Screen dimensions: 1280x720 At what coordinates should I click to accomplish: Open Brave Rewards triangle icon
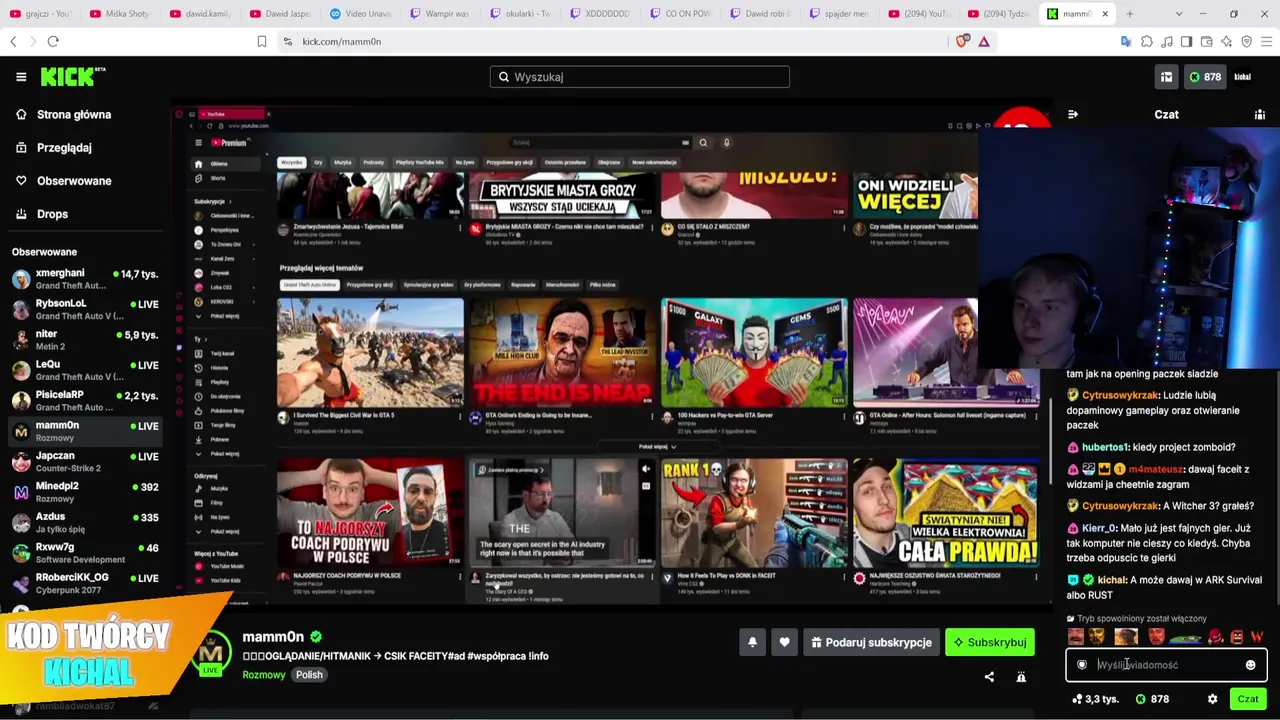(984, 41)
